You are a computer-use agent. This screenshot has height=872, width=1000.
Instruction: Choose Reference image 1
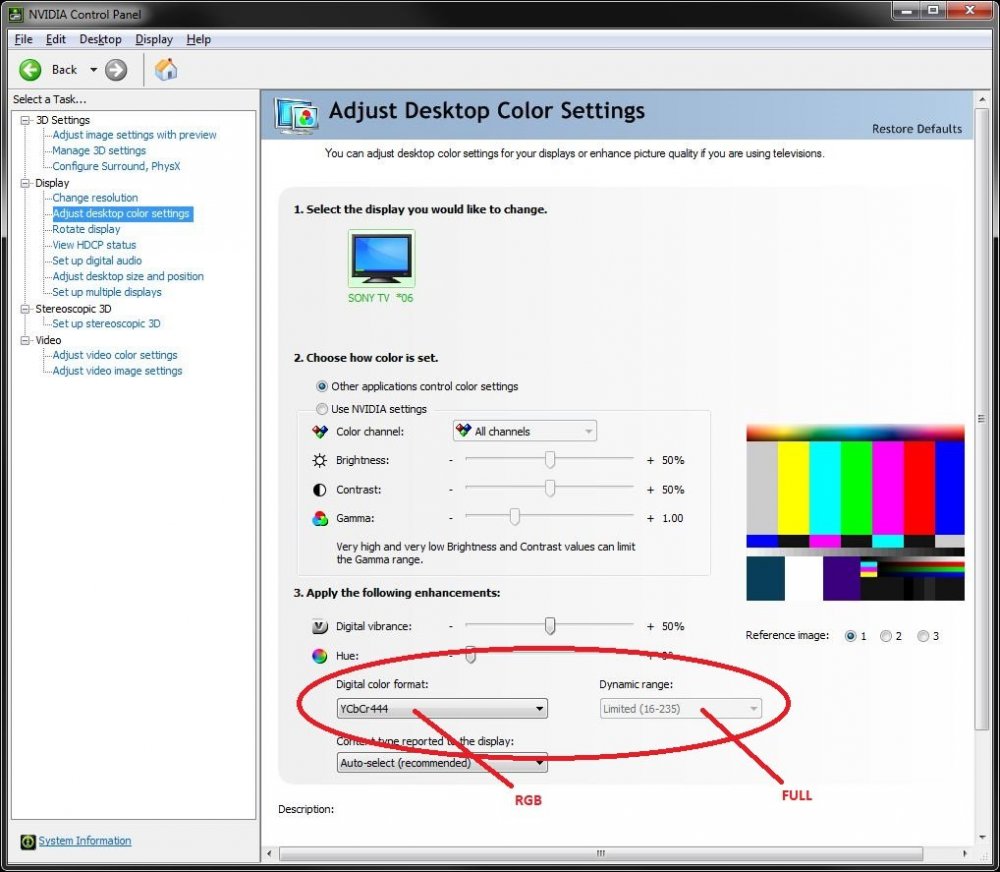[850, 636]
